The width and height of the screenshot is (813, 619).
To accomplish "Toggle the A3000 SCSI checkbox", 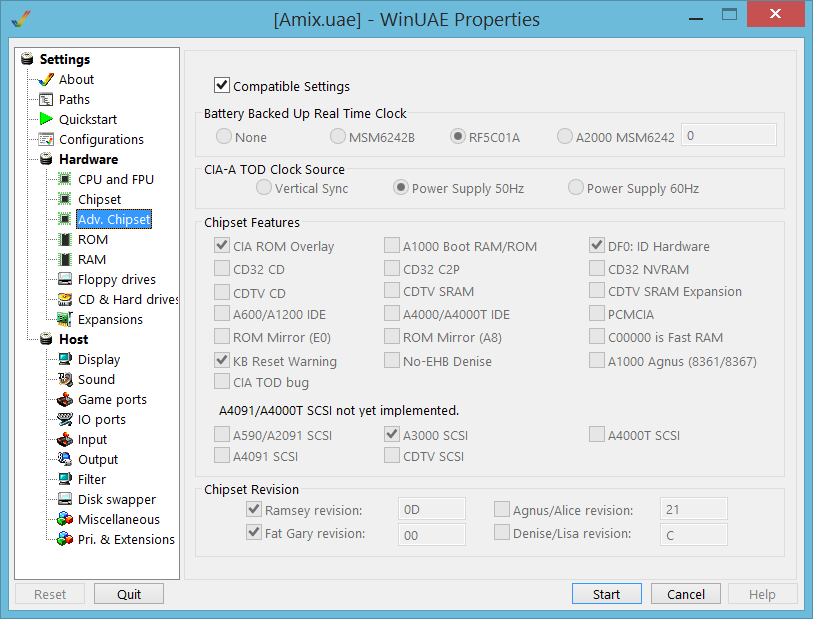I will coord(392,434).
